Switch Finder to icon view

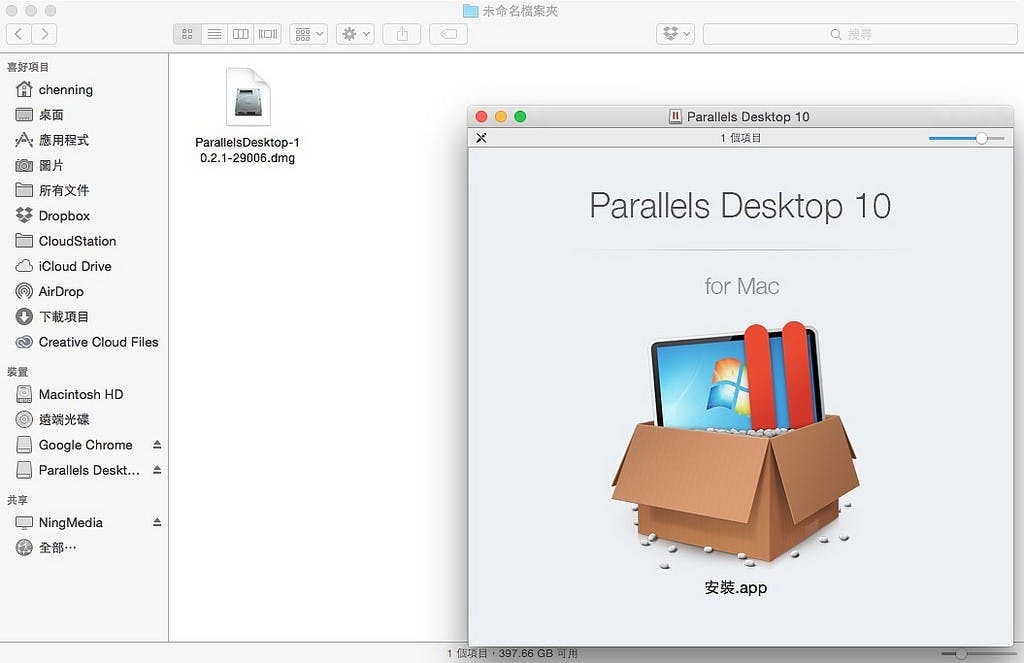[187, 34]
